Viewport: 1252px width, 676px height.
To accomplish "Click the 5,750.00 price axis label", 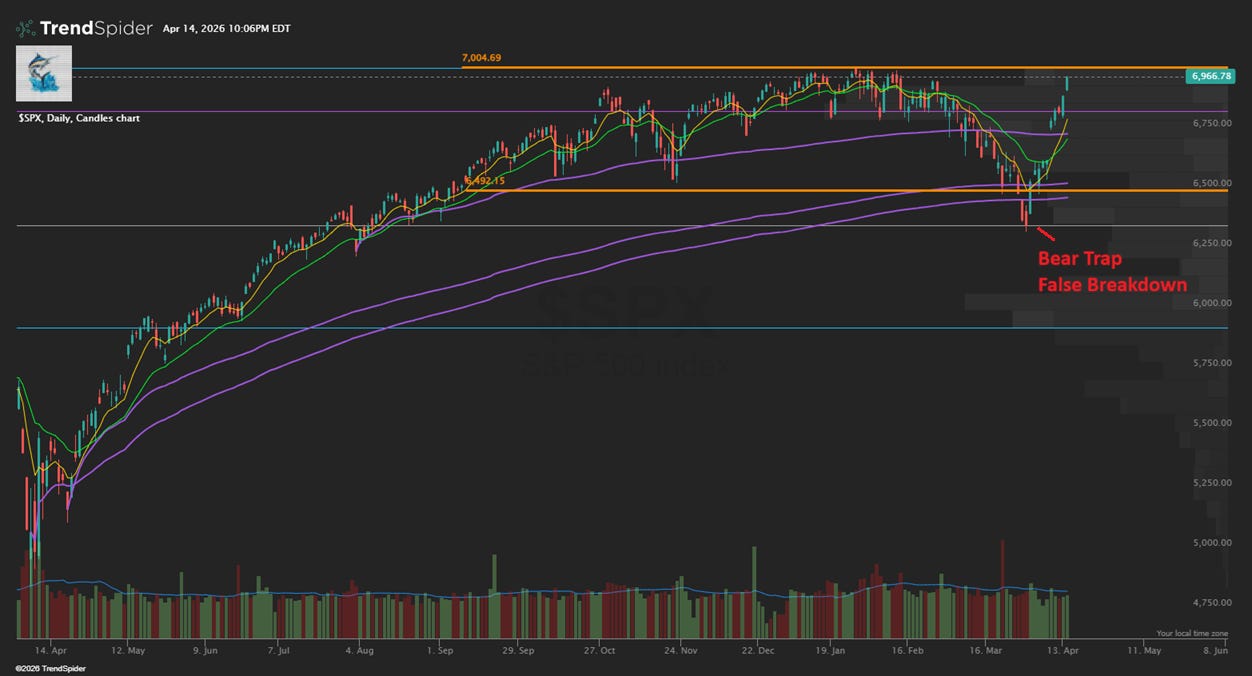I will point(1211,363).
